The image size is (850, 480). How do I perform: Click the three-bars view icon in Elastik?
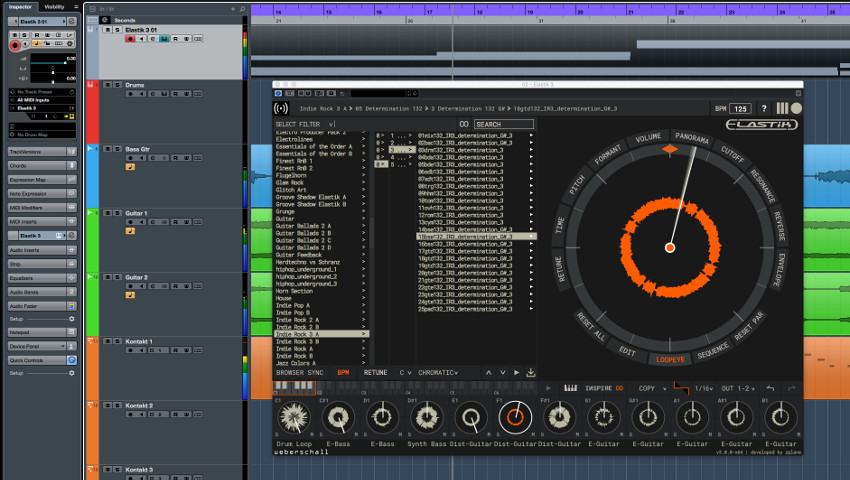782,108
